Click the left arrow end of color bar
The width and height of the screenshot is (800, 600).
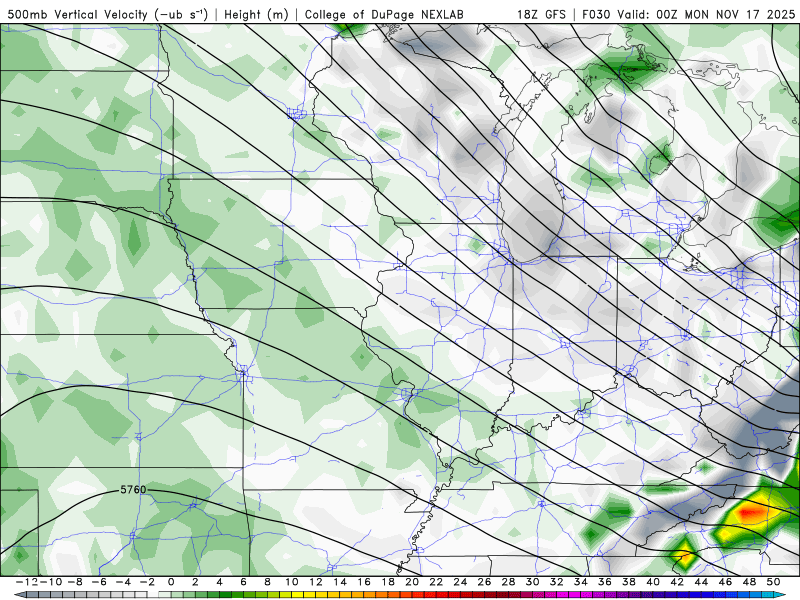tap(19, 595)
